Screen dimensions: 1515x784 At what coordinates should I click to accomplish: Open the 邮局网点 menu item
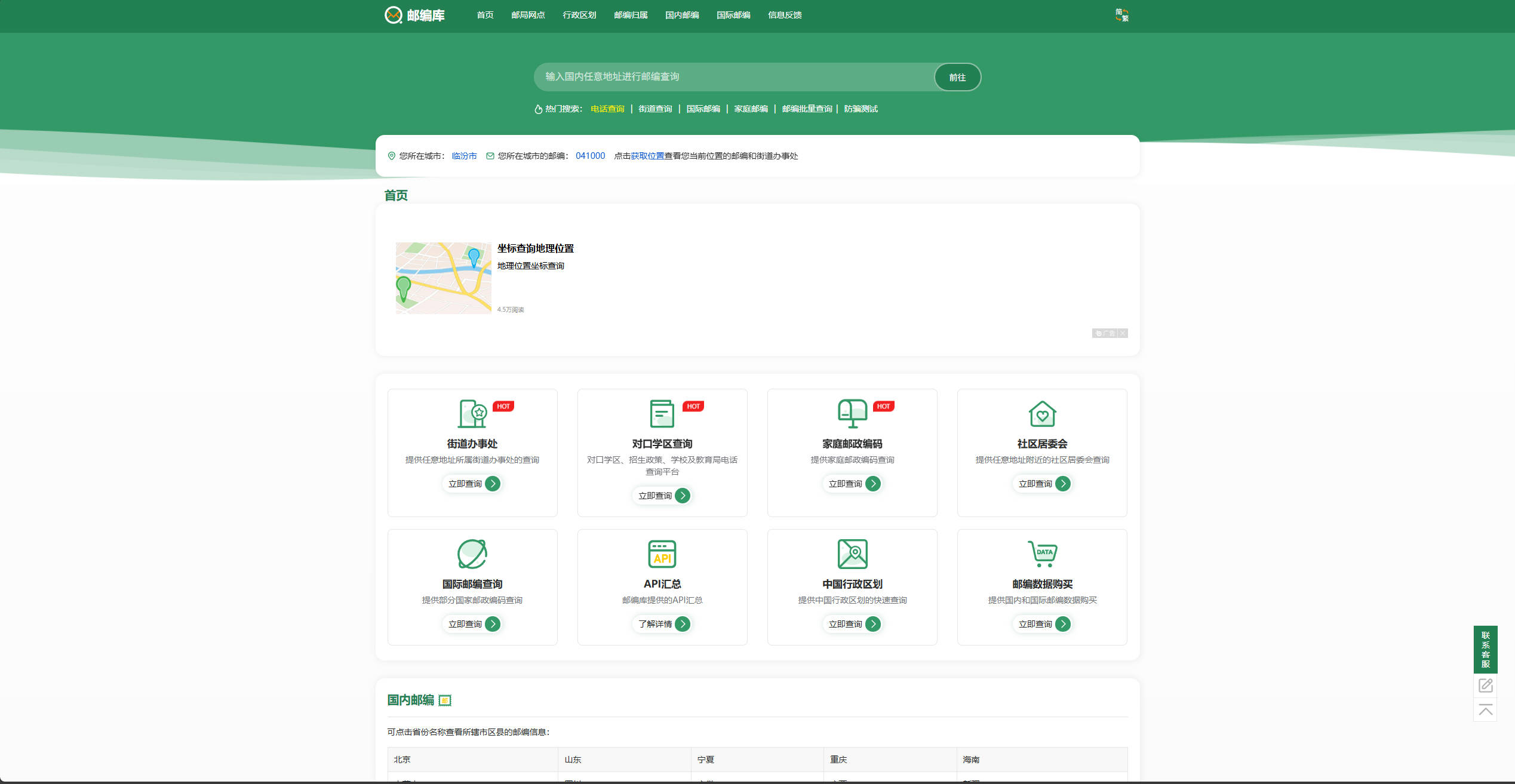pos(528,15)
